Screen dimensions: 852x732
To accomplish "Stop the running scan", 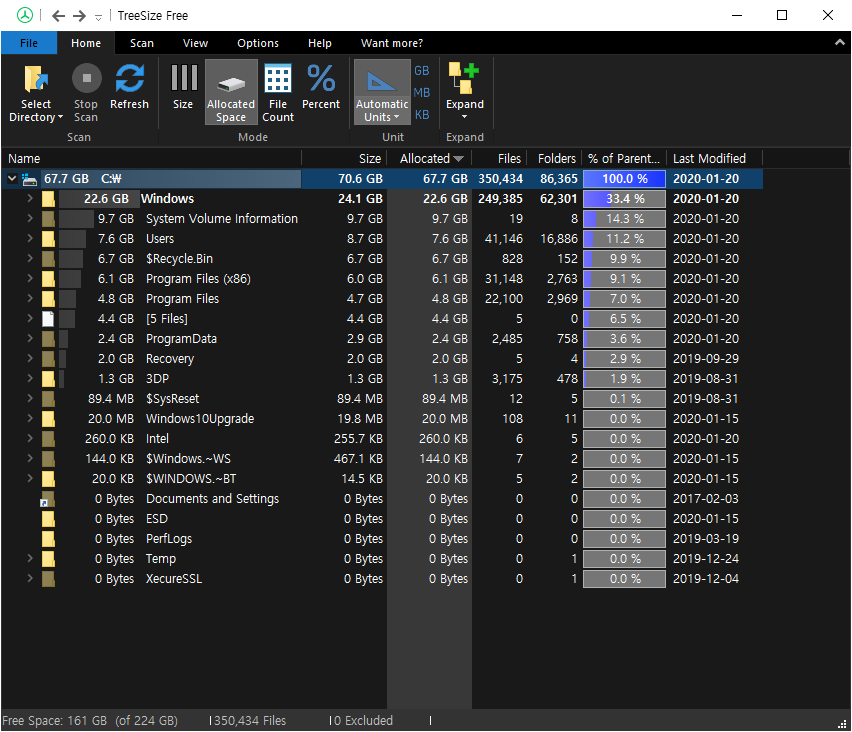I will point(86,92).
